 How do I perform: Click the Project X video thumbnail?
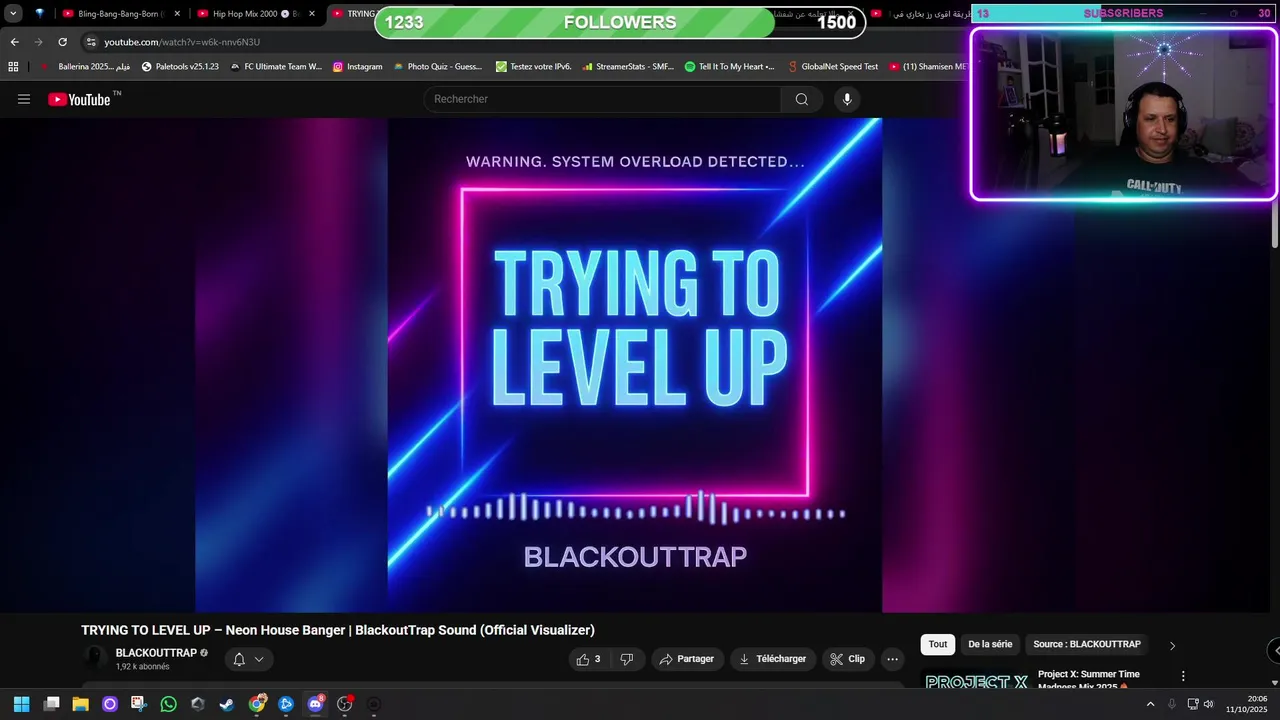[x=976, y=680]
